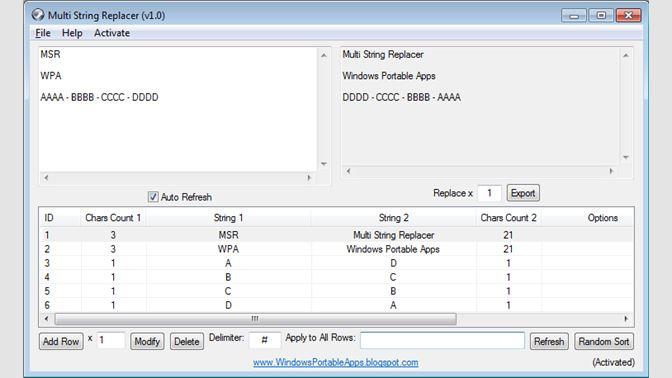Click the output text box scroll down arrow
Viewport: 672px width, 378px height.
[626, 157]
